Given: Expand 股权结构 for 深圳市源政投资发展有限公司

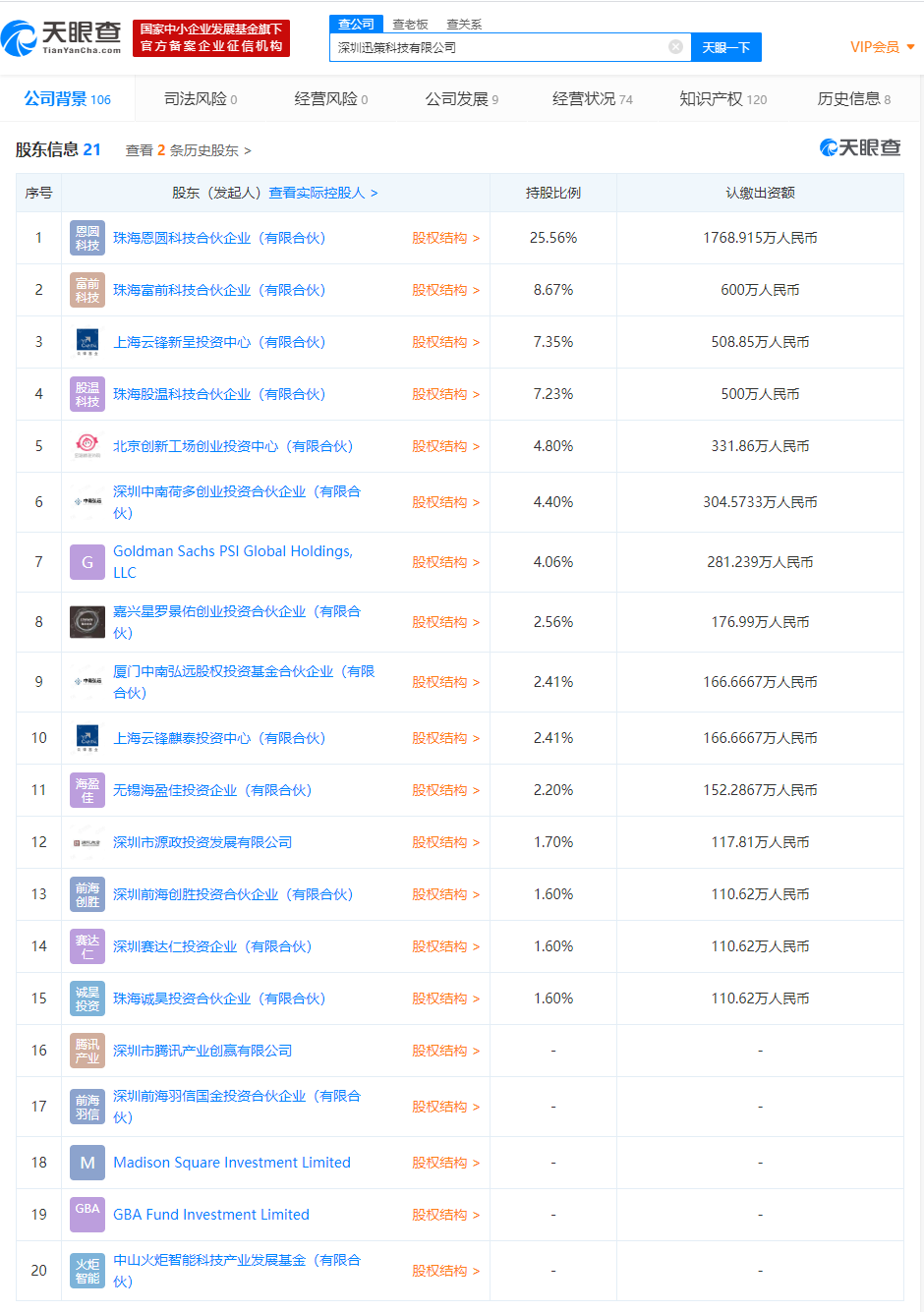Looking at the screenshot, I should (445, 842).
